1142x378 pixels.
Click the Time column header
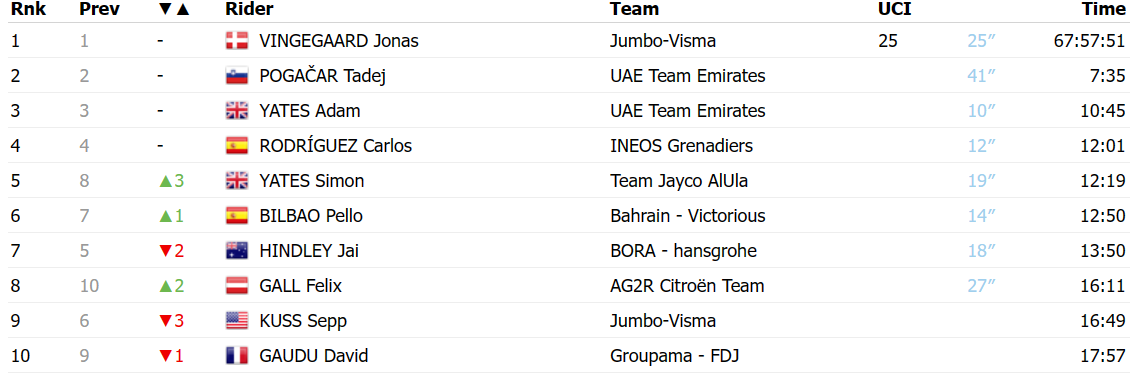point(1104,9)
